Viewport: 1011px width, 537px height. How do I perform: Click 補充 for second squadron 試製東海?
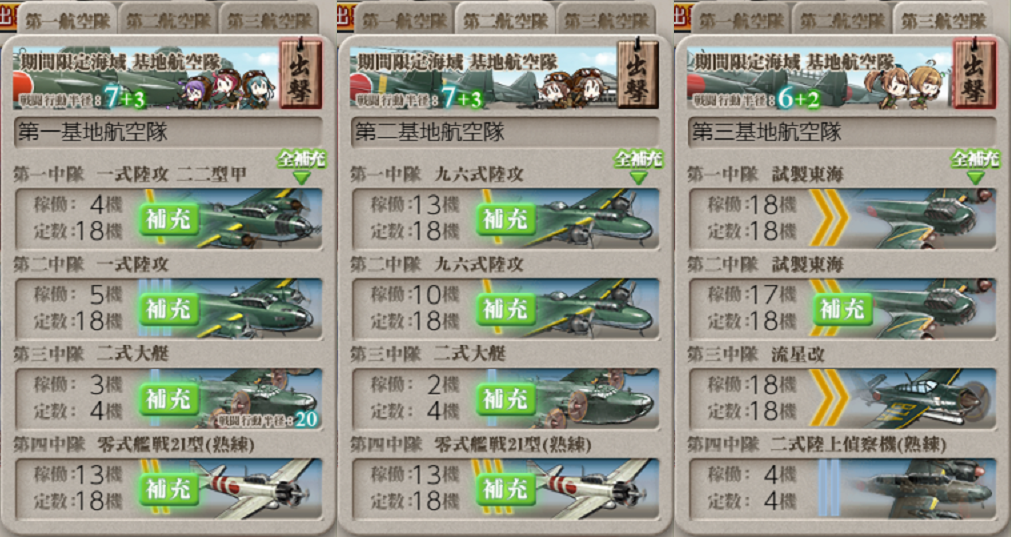tap(843, 309)
